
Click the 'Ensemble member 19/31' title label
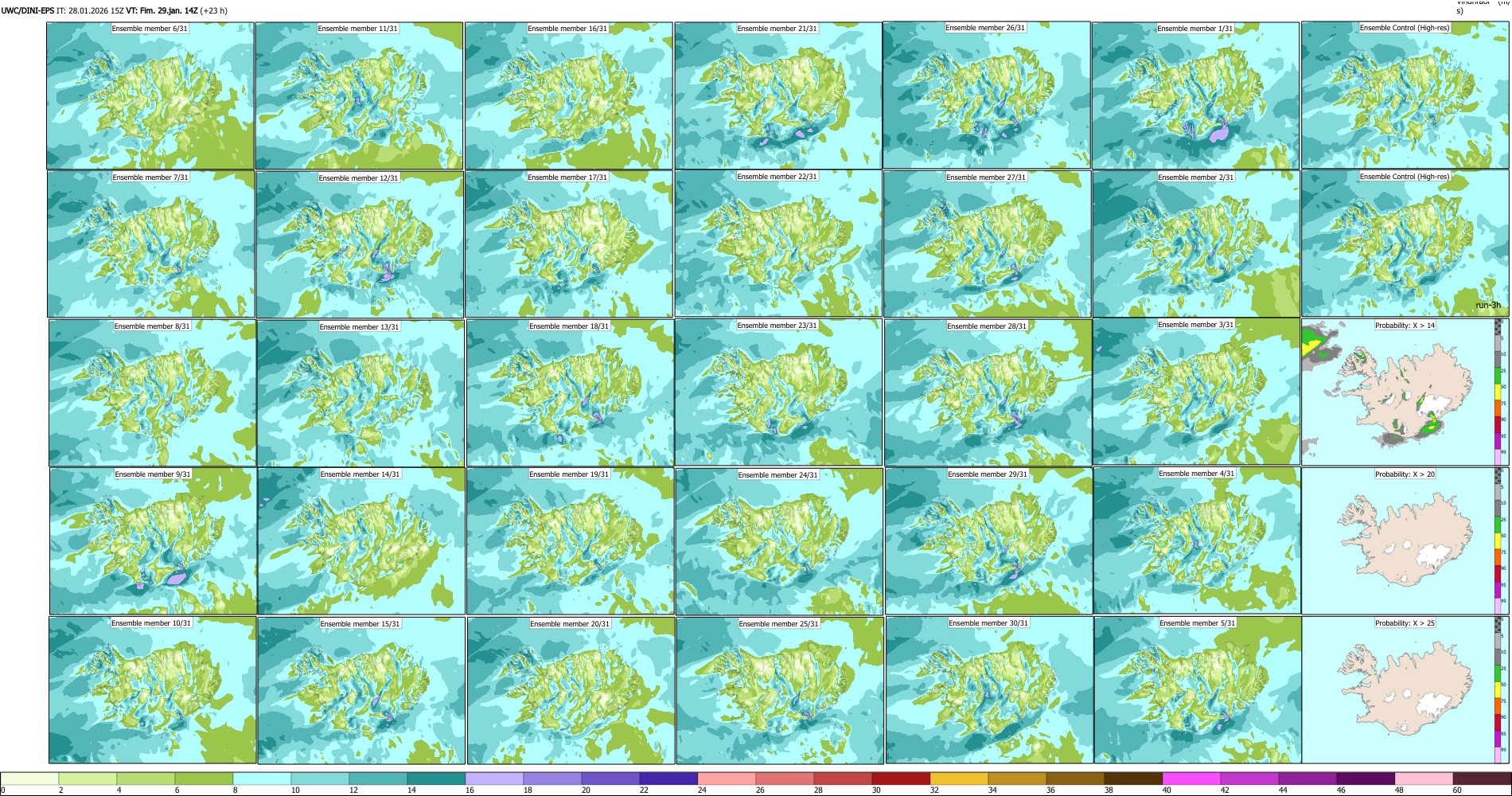click(569, 474)
